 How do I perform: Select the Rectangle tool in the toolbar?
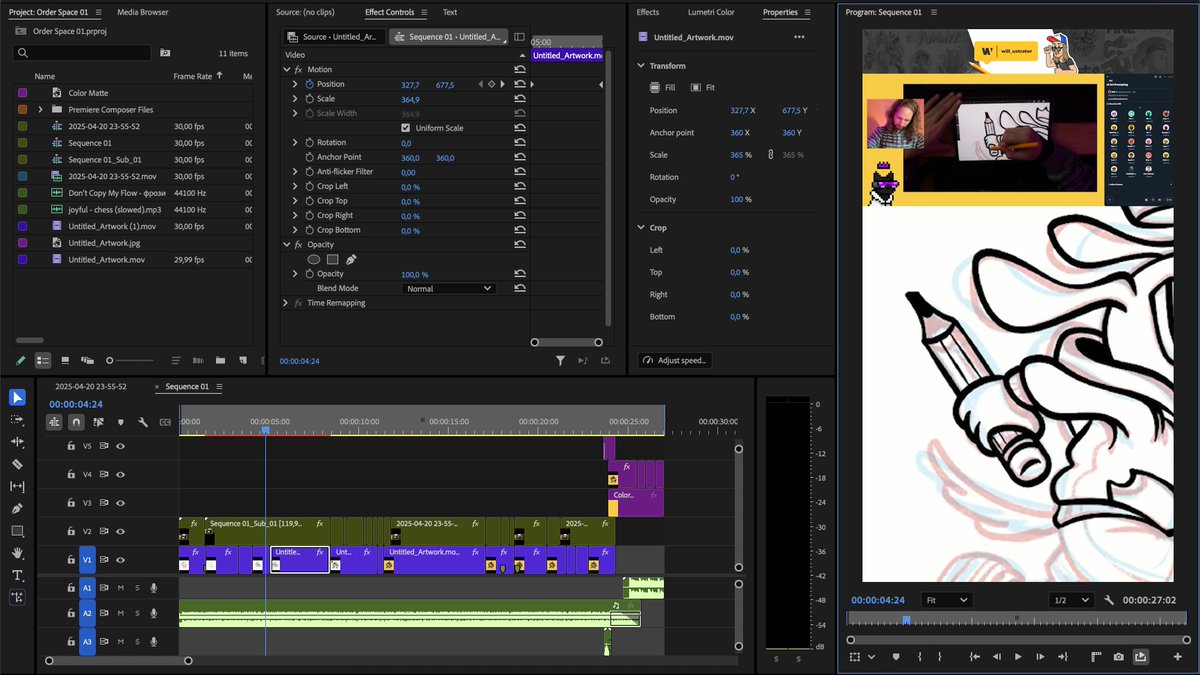pos(17,531)
